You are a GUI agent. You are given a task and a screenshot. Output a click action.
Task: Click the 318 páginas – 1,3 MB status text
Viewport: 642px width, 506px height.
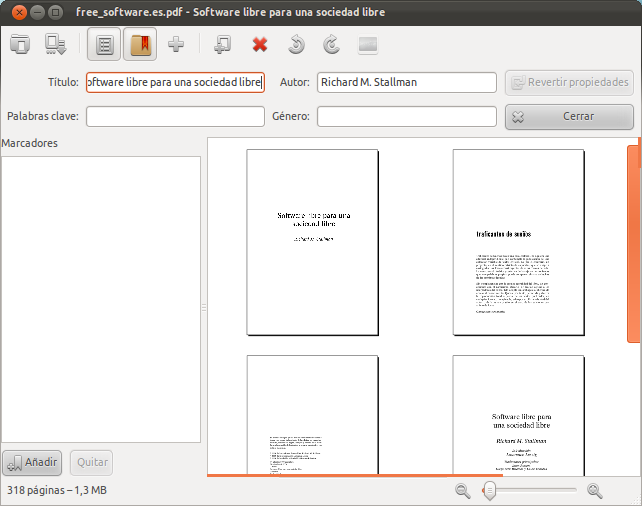pos(57,490)
